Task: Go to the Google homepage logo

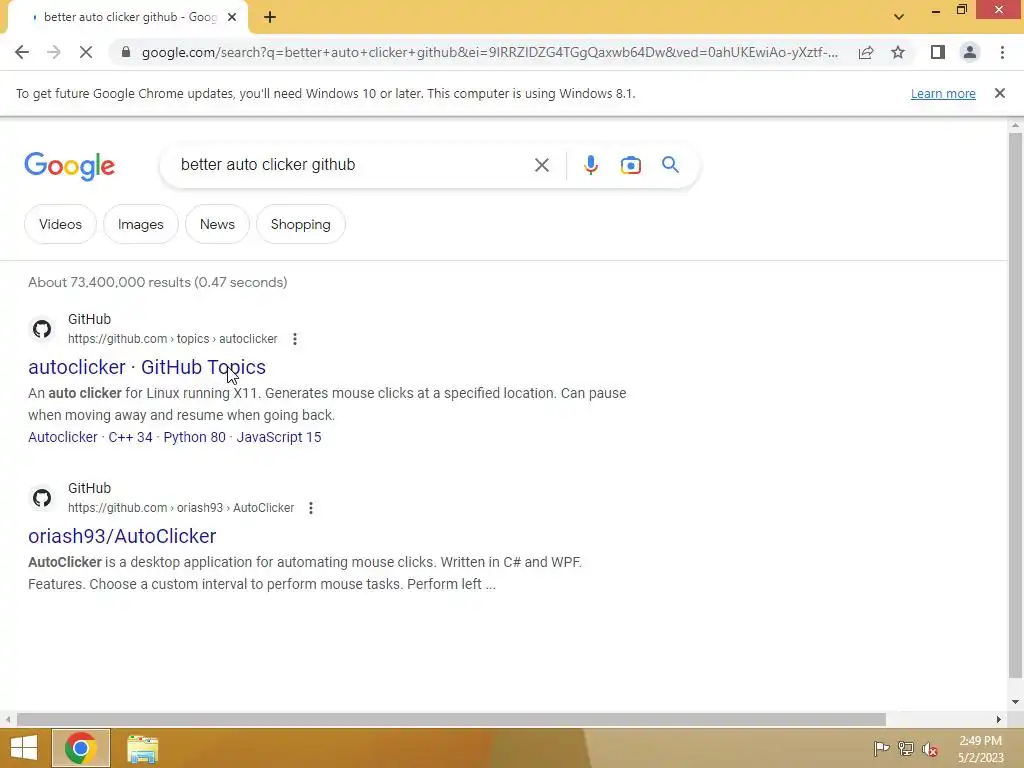Action: click(70, 166)
